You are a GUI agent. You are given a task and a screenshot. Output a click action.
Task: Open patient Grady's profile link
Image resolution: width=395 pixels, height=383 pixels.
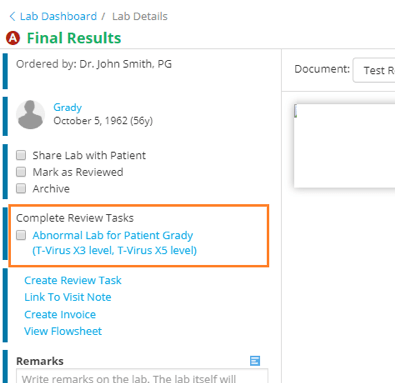pyautogui.click(x=67, y=107)
